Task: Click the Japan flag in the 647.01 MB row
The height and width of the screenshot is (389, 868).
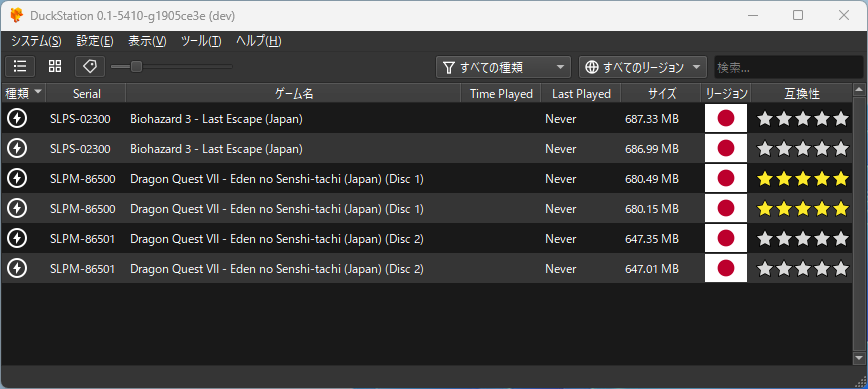Action: coord(726,268)
